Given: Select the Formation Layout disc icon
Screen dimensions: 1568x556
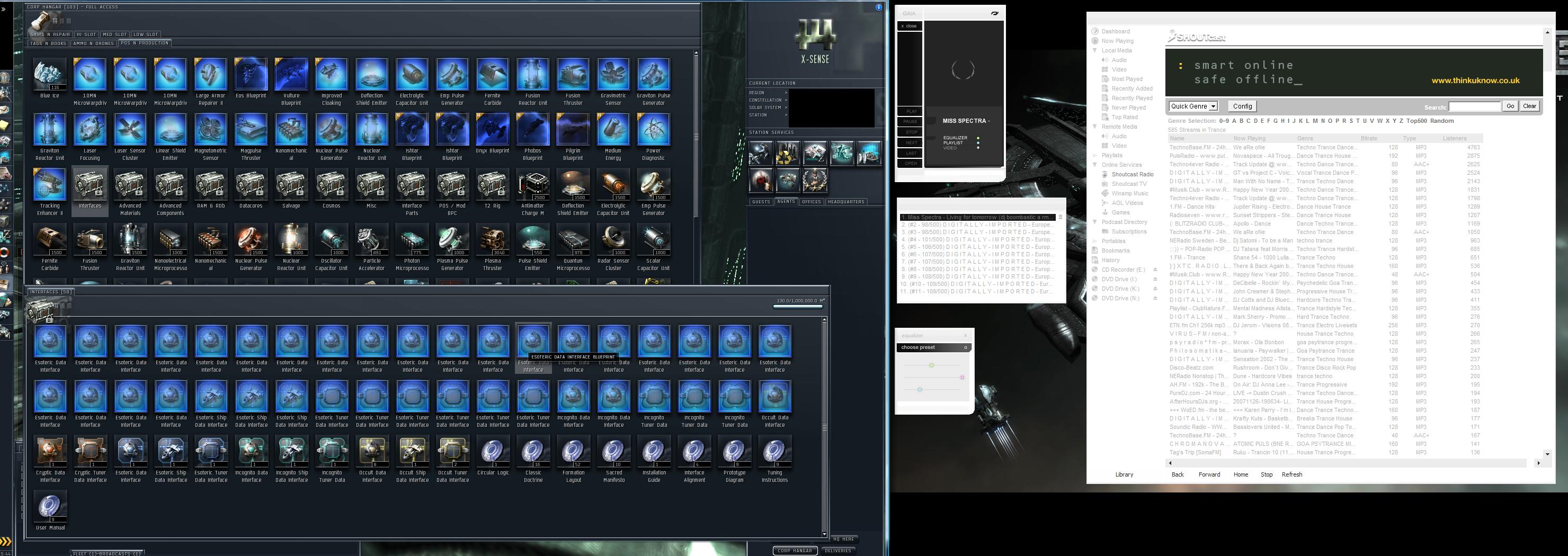Looking at the screenshot, I should [573, 451].
